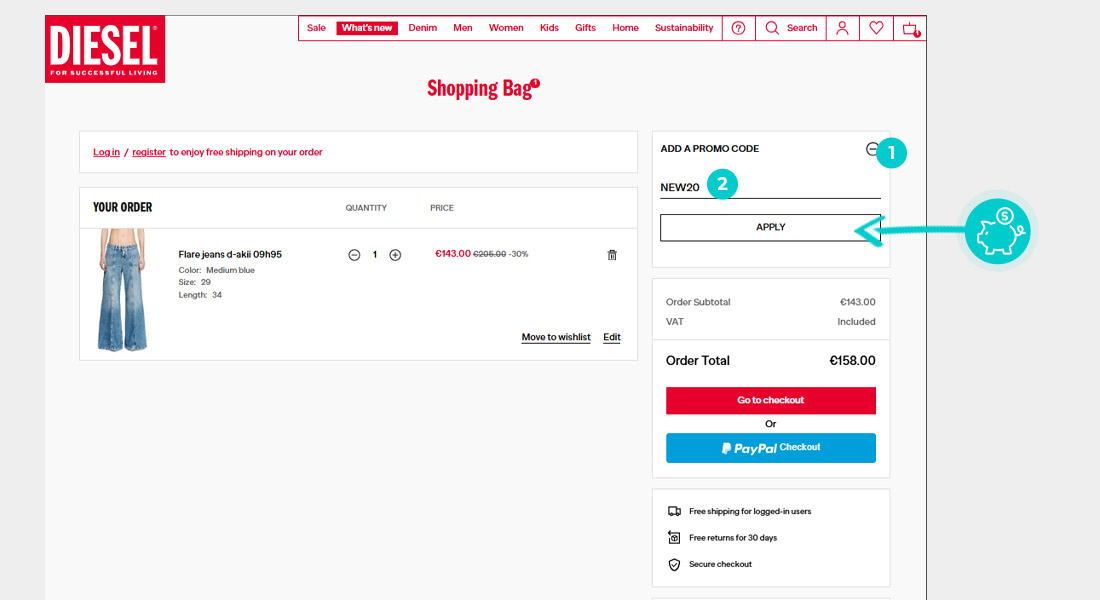Viewport: 1100px width, 600px height.
Task: Increase jeans quantity with plus button
Action: coord(395,255)
